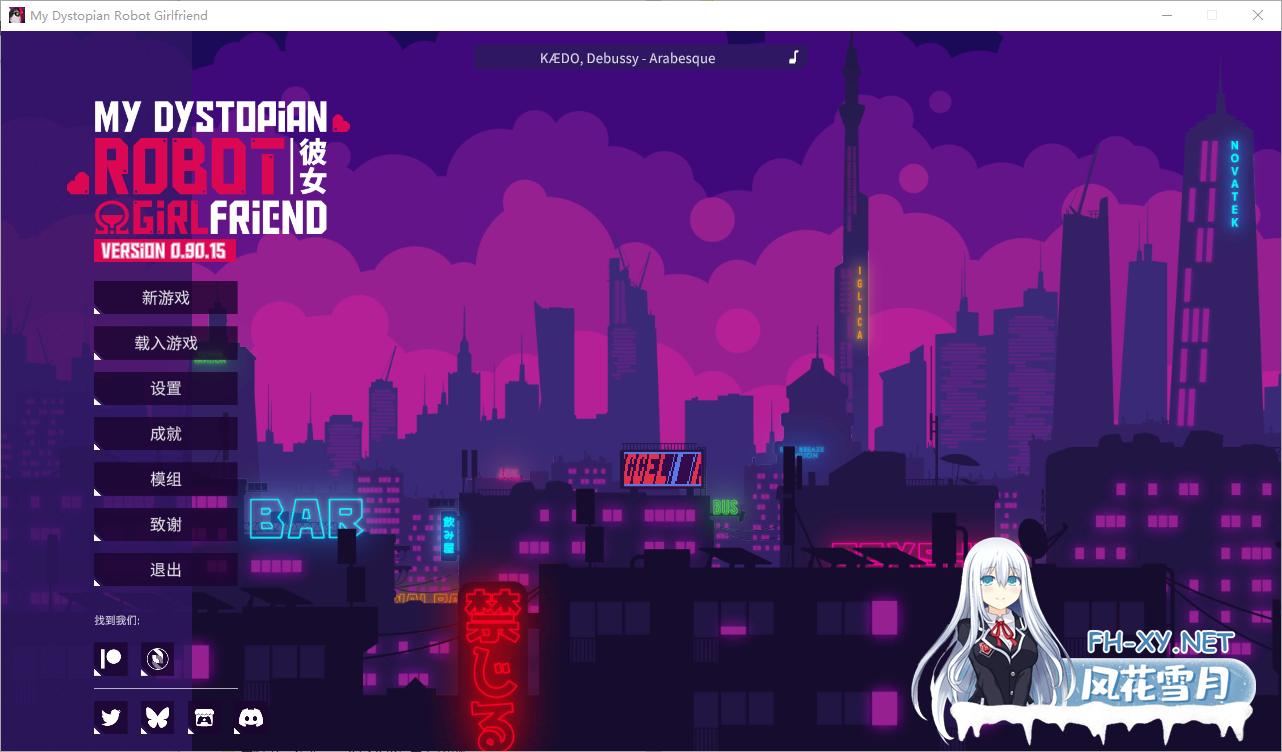Quit the game with 退出

click(166, 570)
